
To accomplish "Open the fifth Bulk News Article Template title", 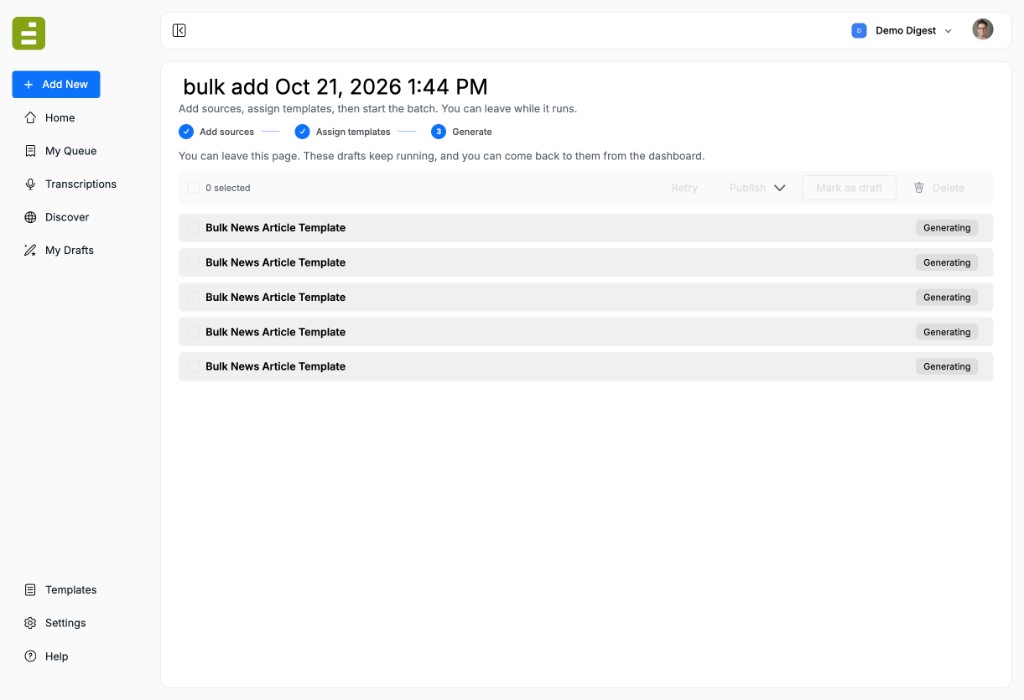I will coord(275,366).
